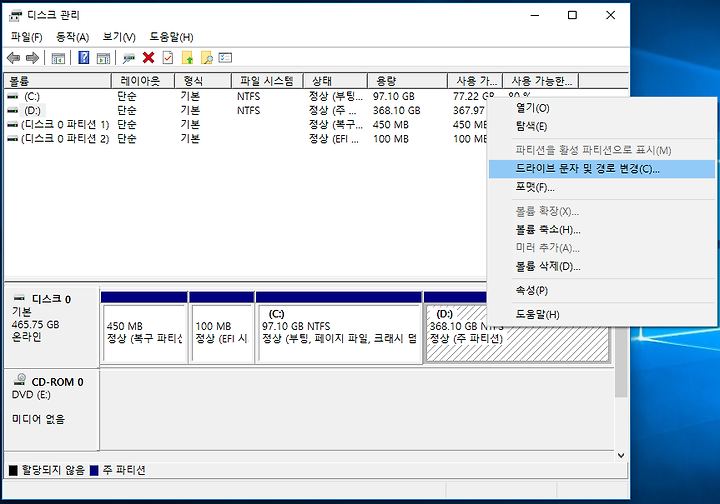Click the Back arrow toolbar icon
This screenshot has height=504, width=720.
14,58
